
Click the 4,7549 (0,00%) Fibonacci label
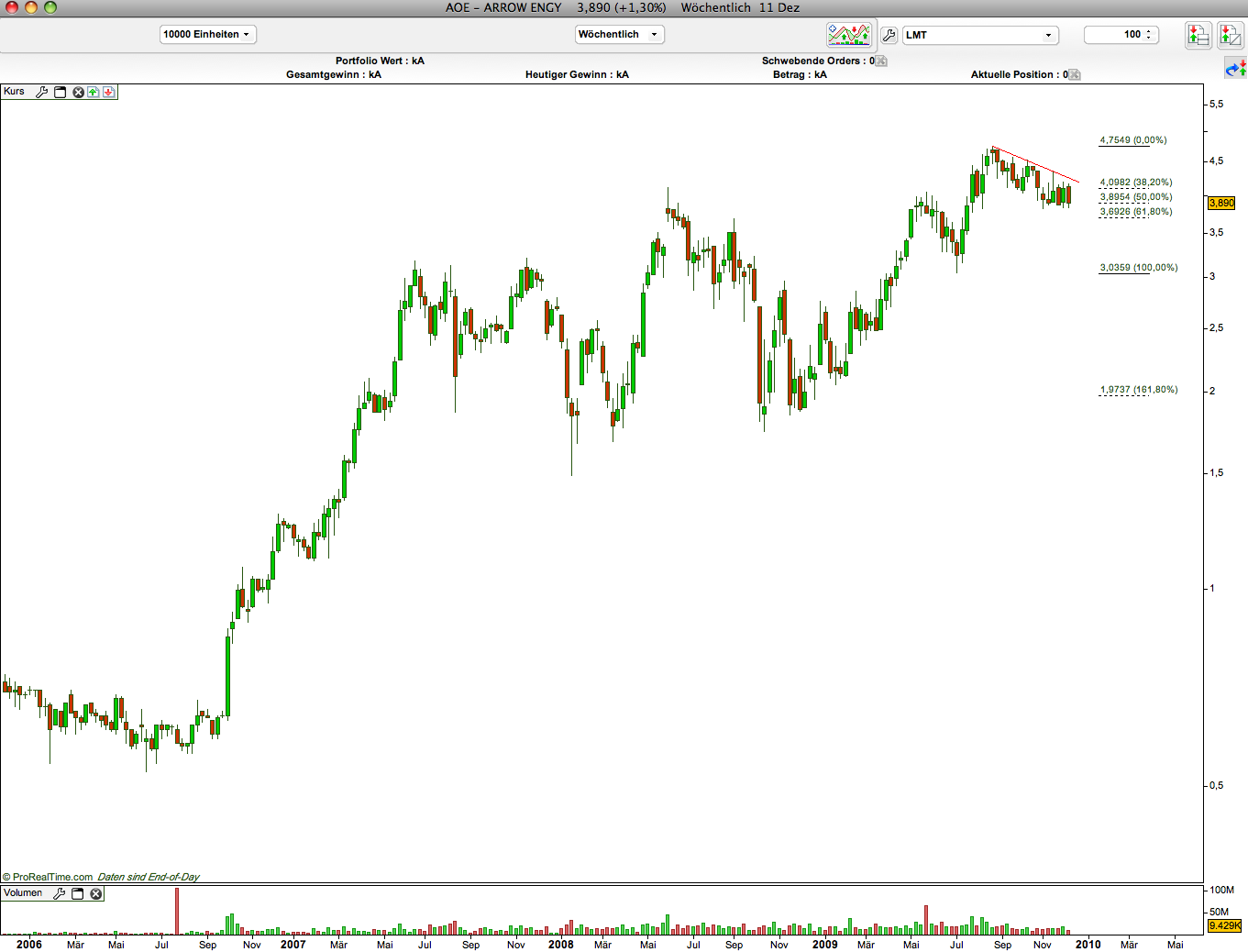pyautogui.click(x=1133, y=140)
